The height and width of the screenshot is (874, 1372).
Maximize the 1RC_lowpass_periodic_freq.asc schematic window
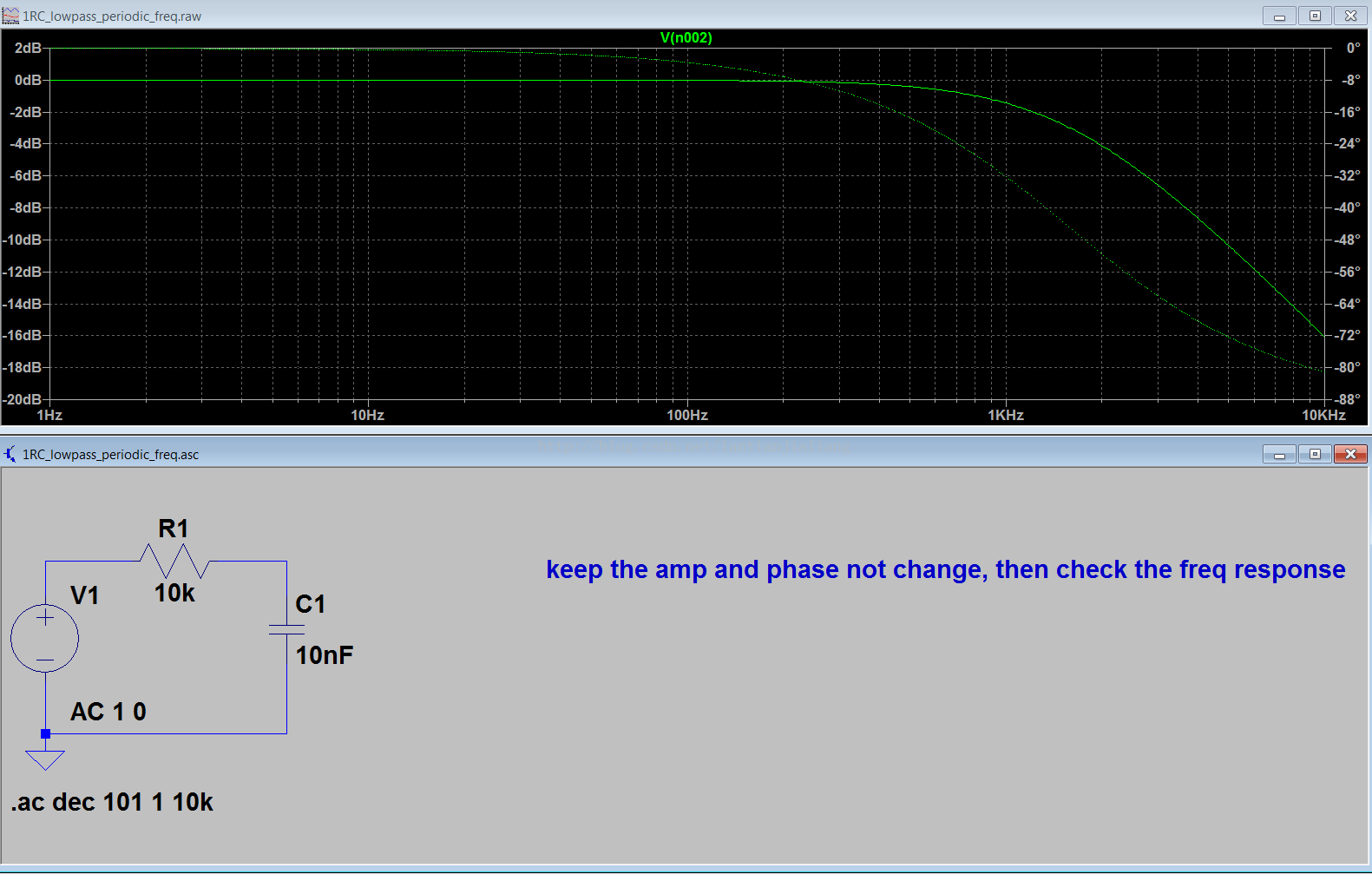point(1315,454)
